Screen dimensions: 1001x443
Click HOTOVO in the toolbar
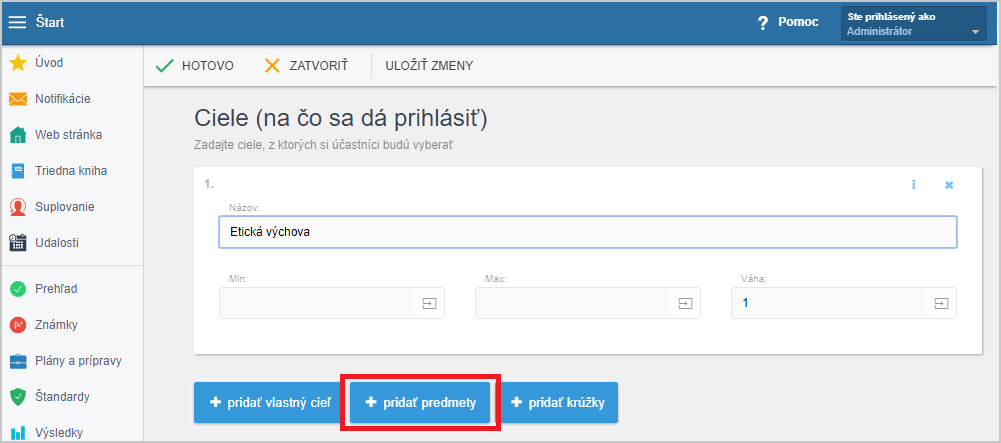(x=195, y=66)
